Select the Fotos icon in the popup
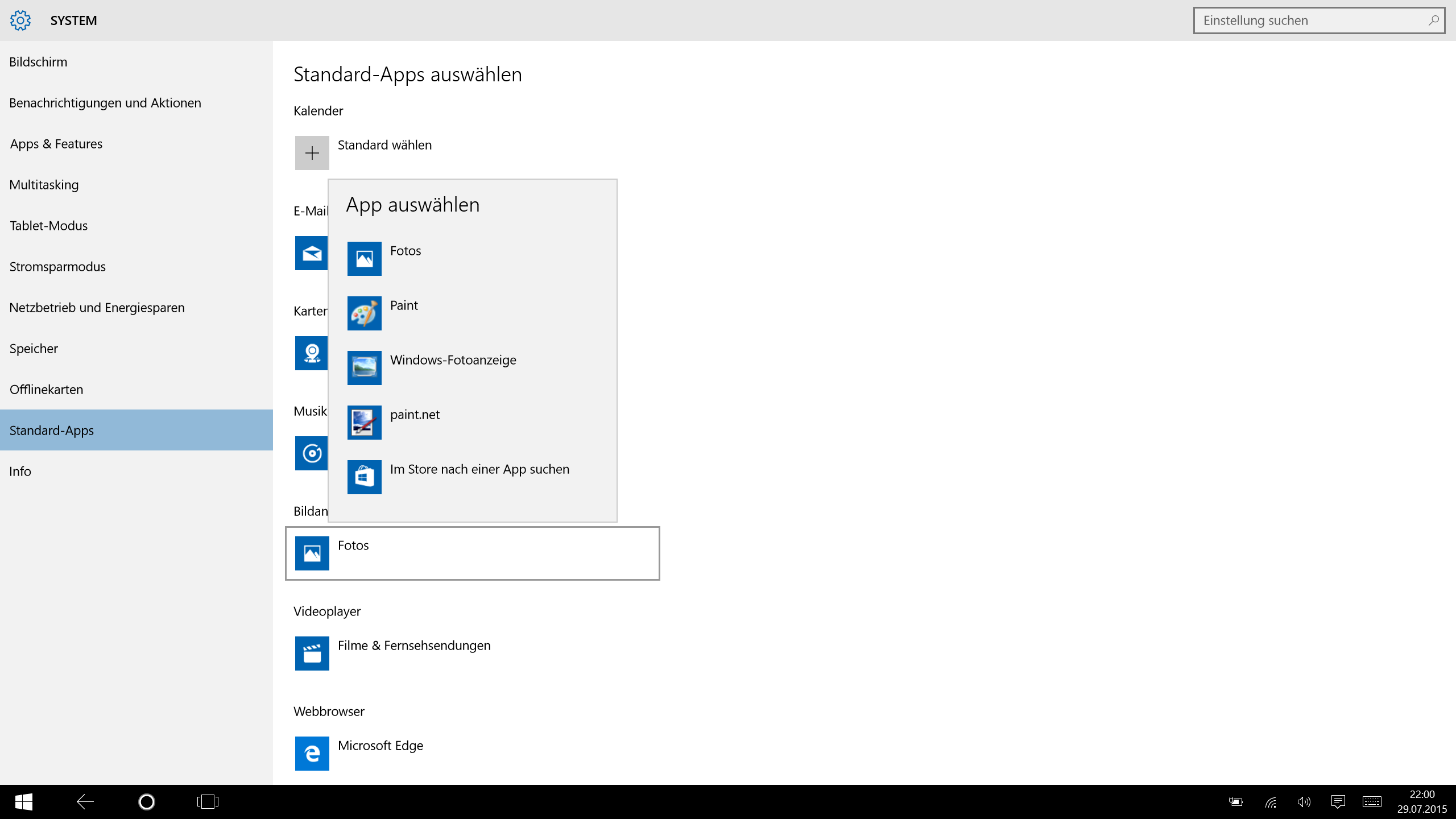The image size is (1456, 819). pyautogui.click(x=365, y=259)
